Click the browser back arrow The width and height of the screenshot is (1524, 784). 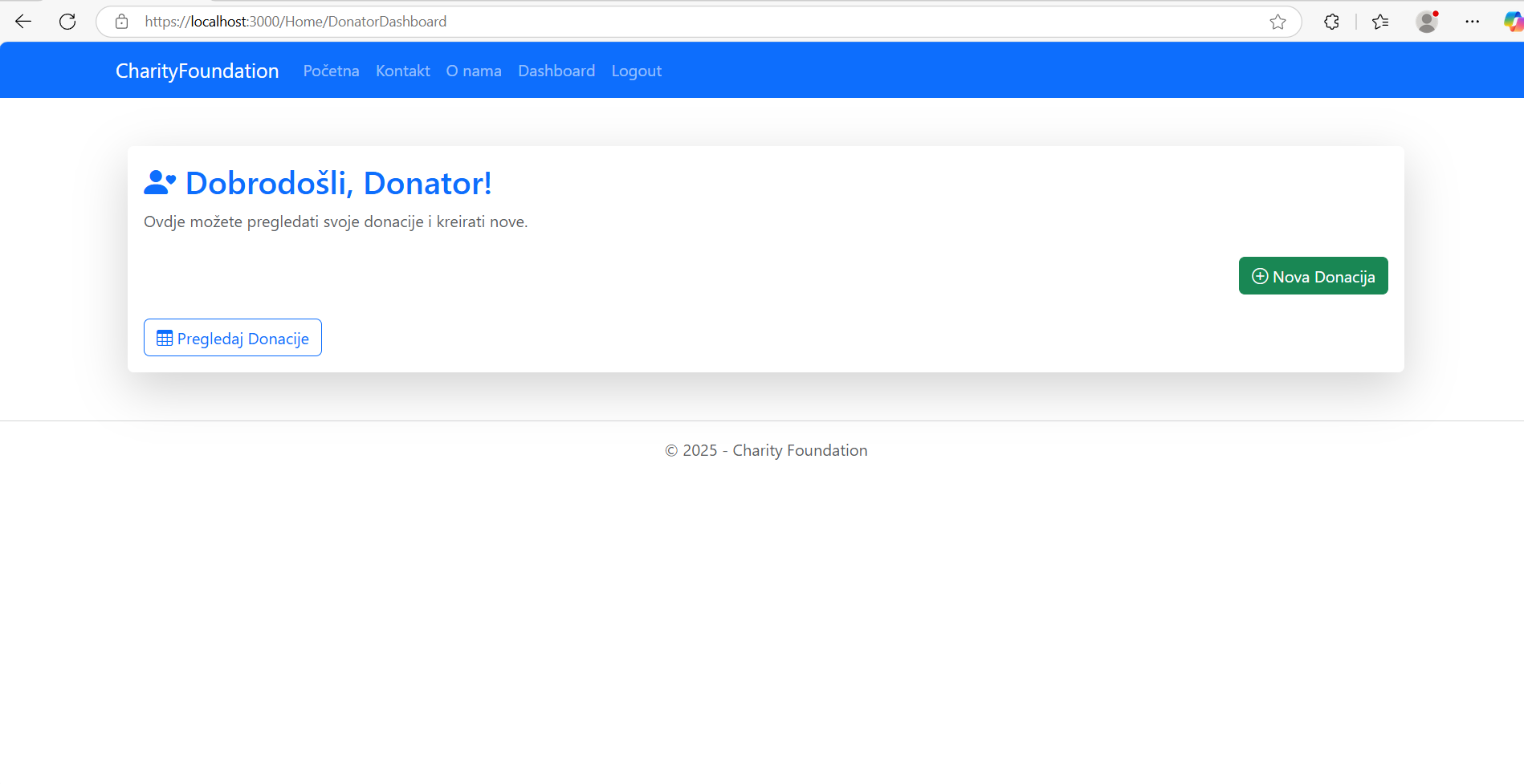coord(23,22)
